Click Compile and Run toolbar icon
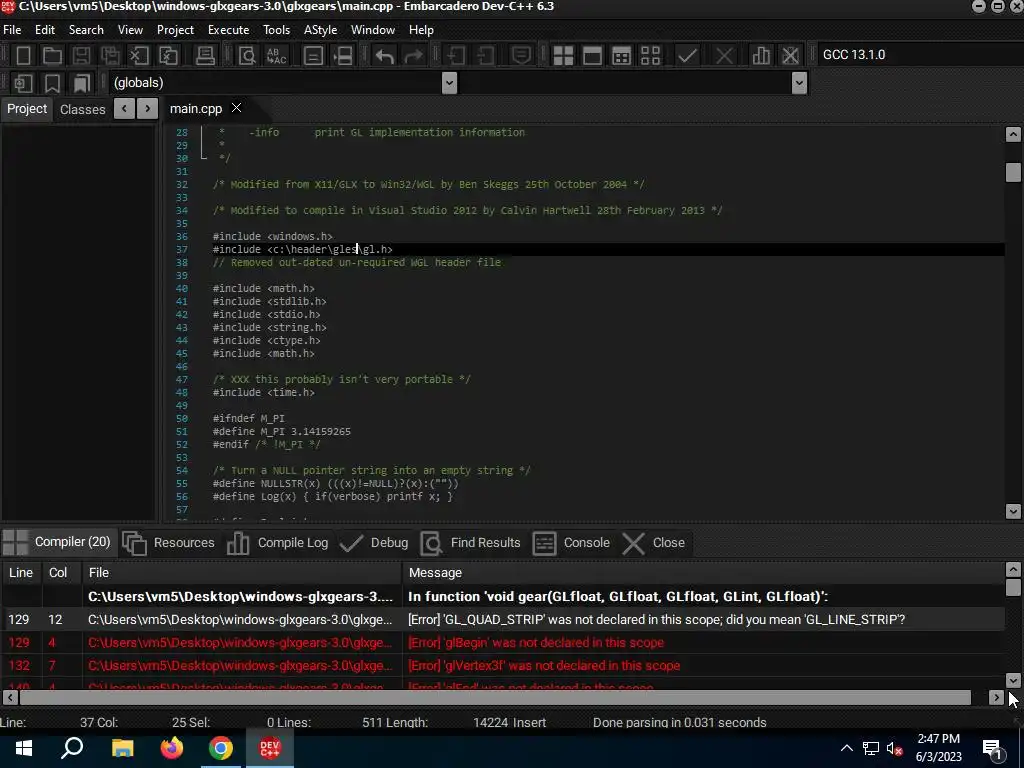 (621, 56)
